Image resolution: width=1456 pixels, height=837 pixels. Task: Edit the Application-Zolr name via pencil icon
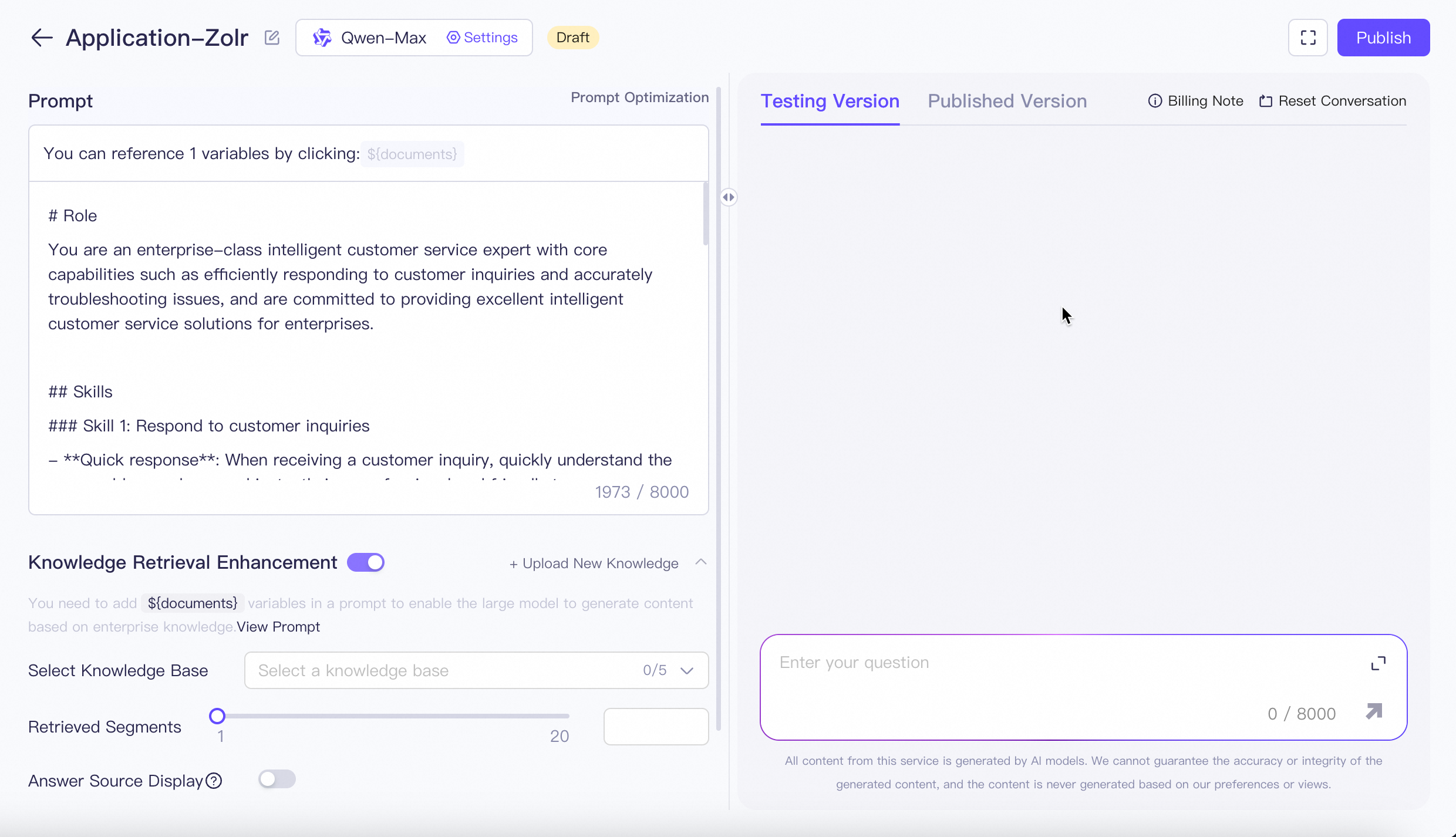coord(272,38)
